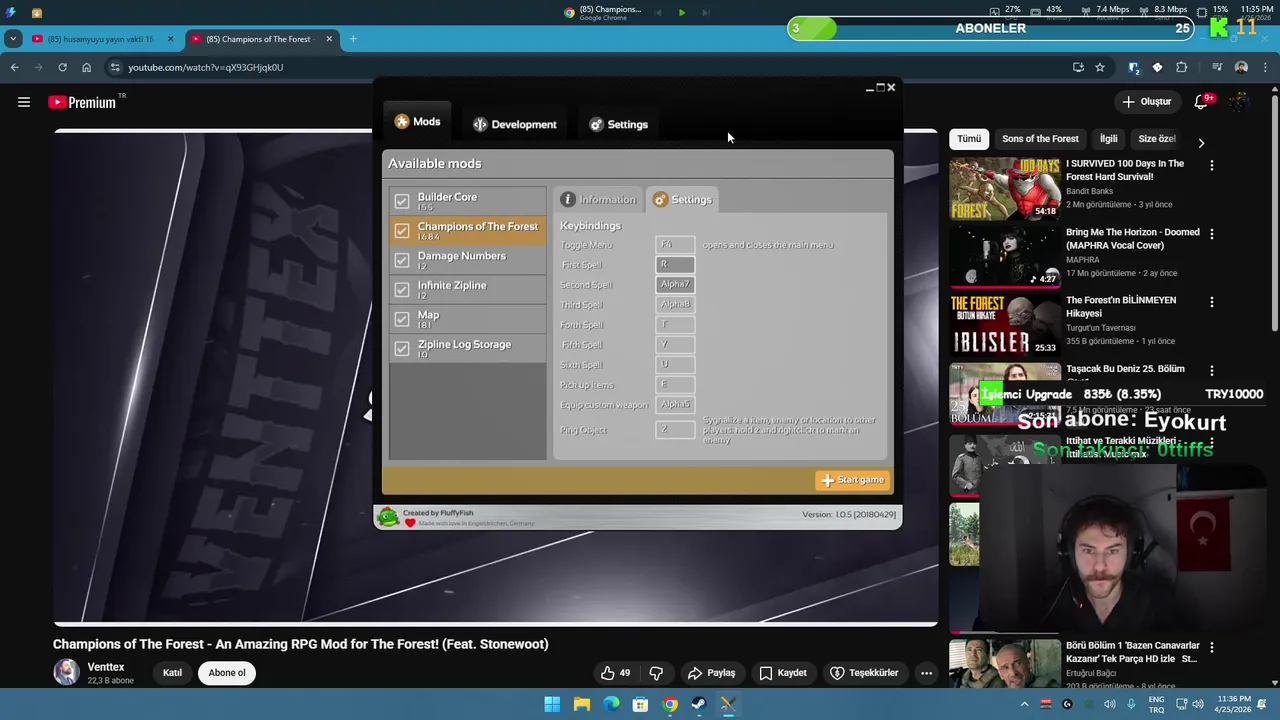This screenshot has width=1280, height=720.
Task: Open Steam from the taskbar
Action: pos(699,704)
